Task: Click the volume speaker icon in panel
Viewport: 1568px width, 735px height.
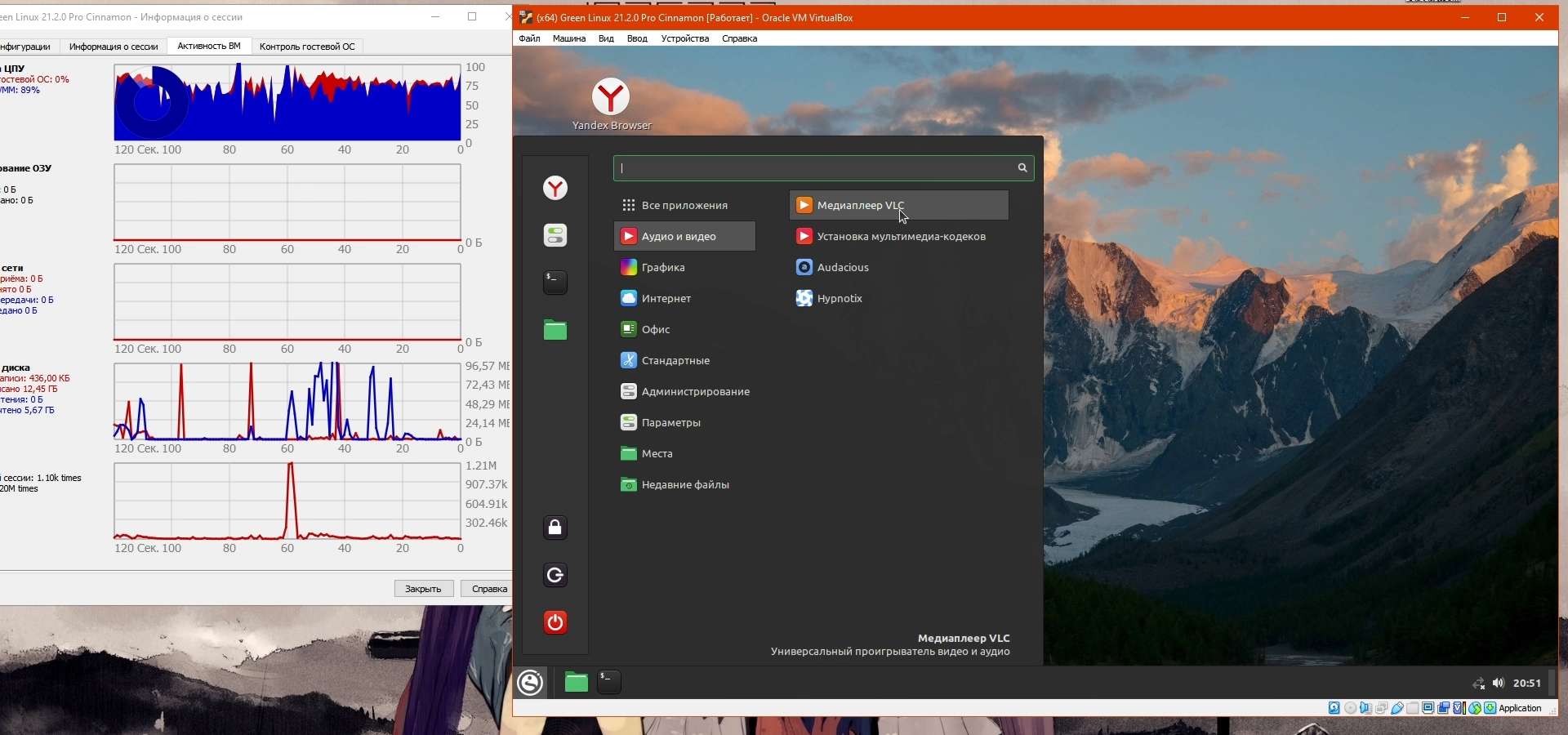Action: pos(1499,684)
